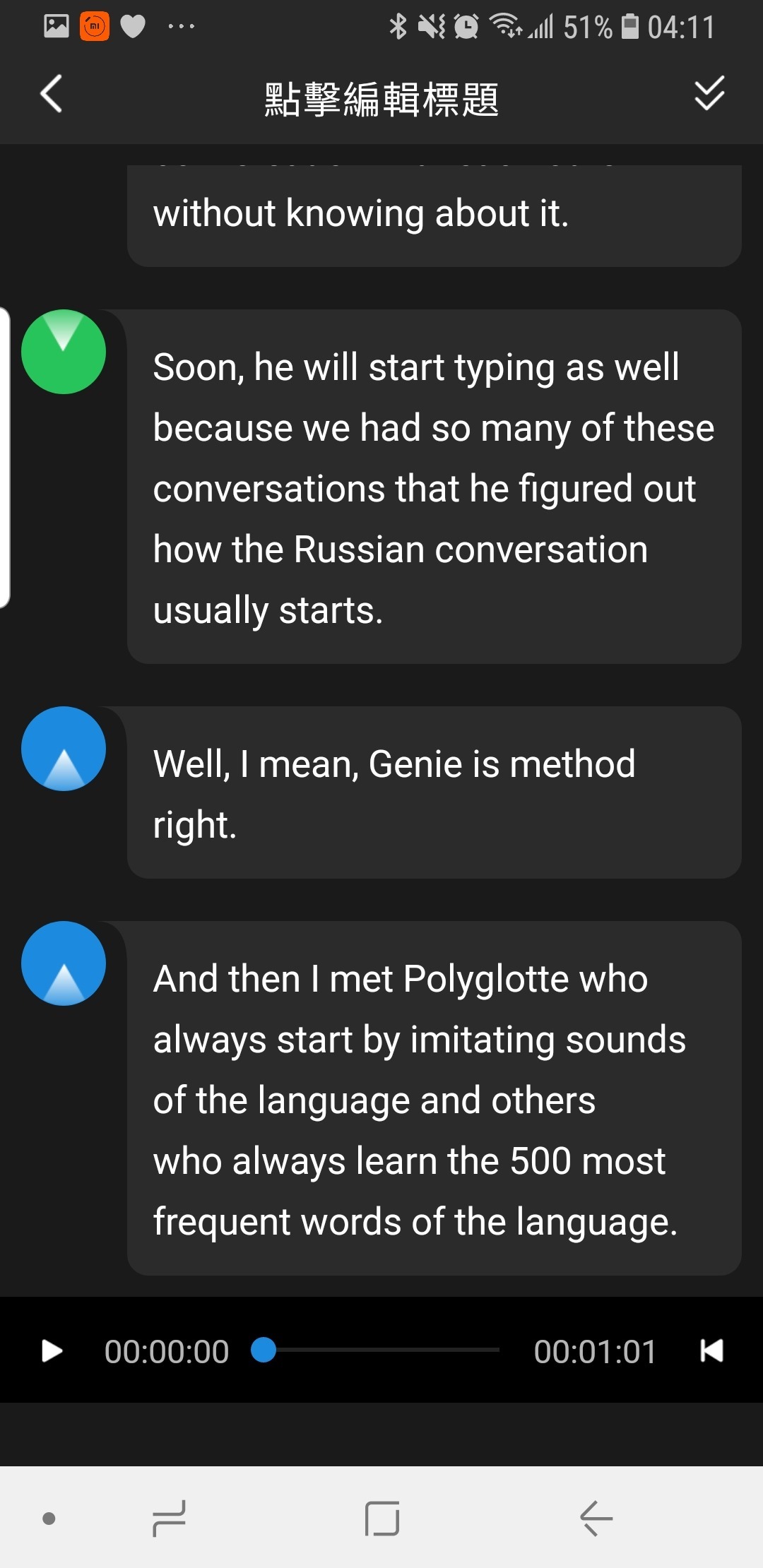Tap the green speaker avatar

pyautogui.click(x=64, y=352)
